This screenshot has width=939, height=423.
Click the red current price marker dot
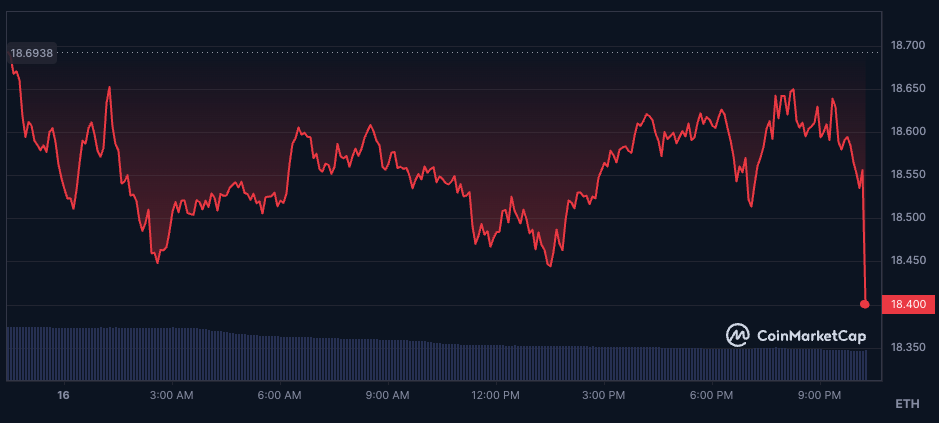click(865, 304)
